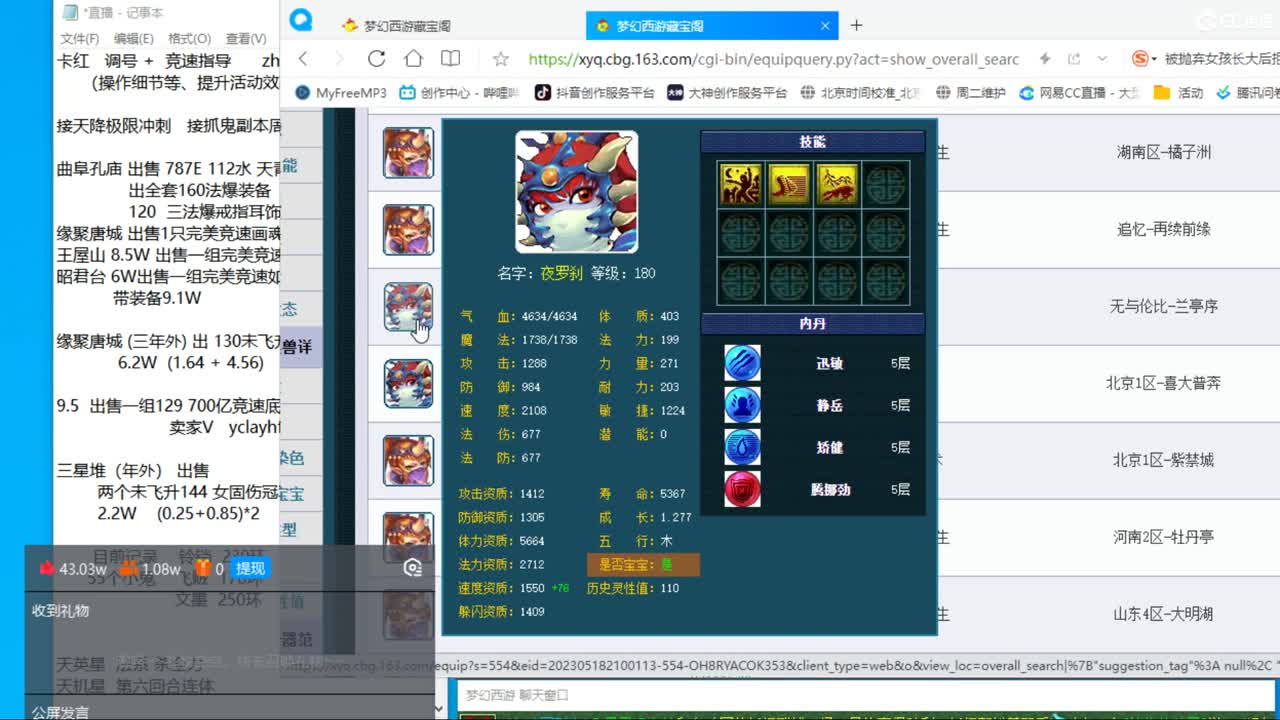The height and width of the screenshot is (720, 1280).
Task: Click the red flame popularity icon 43.03w
Action: click(x=46, y=569)
